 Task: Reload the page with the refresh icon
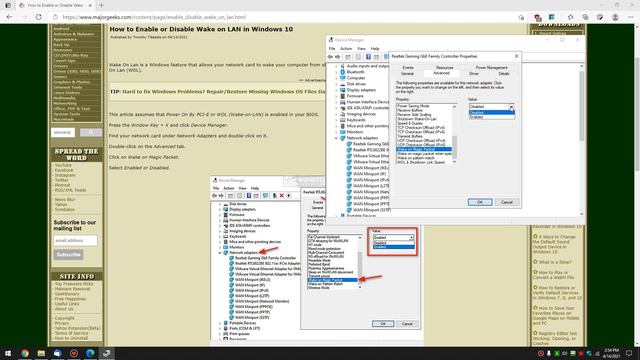coord(39,17)
